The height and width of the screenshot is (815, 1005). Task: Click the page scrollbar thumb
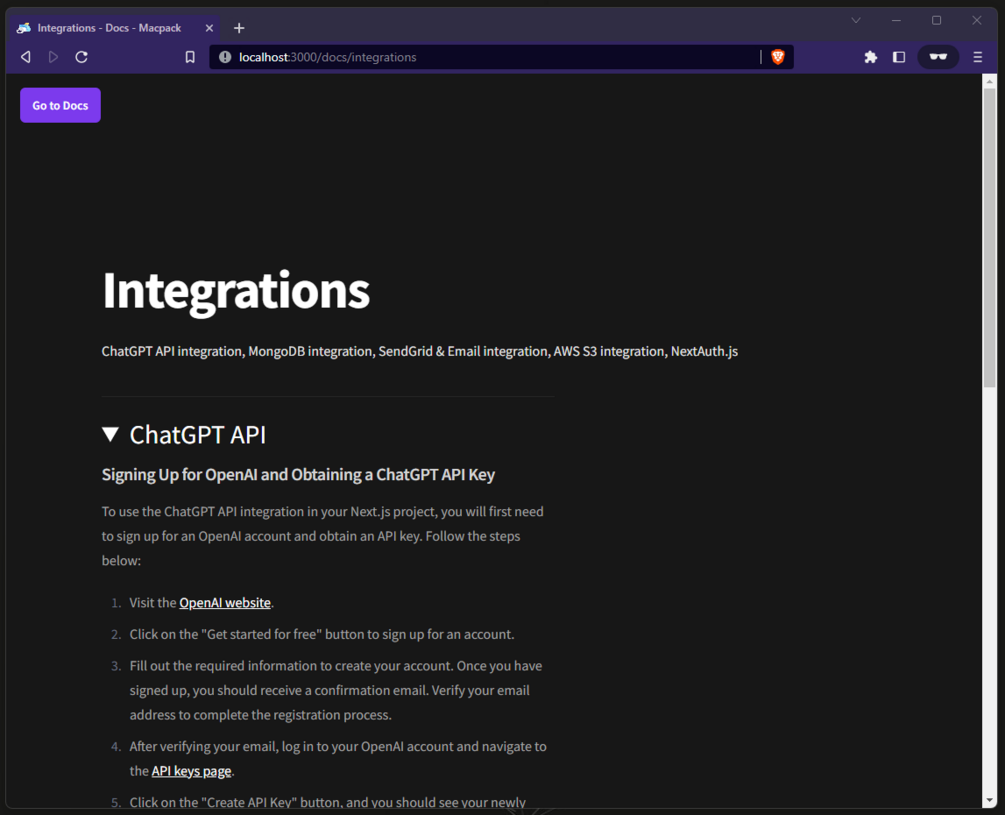(990, 237)
